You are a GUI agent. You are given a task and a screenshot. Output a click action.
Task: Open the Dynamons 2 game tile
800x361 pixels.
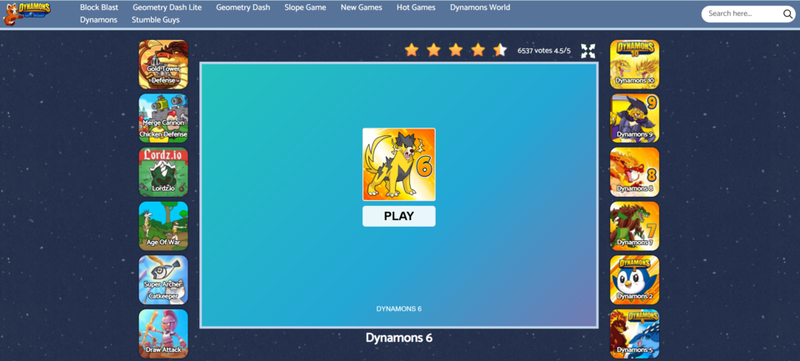coord(635,280)
